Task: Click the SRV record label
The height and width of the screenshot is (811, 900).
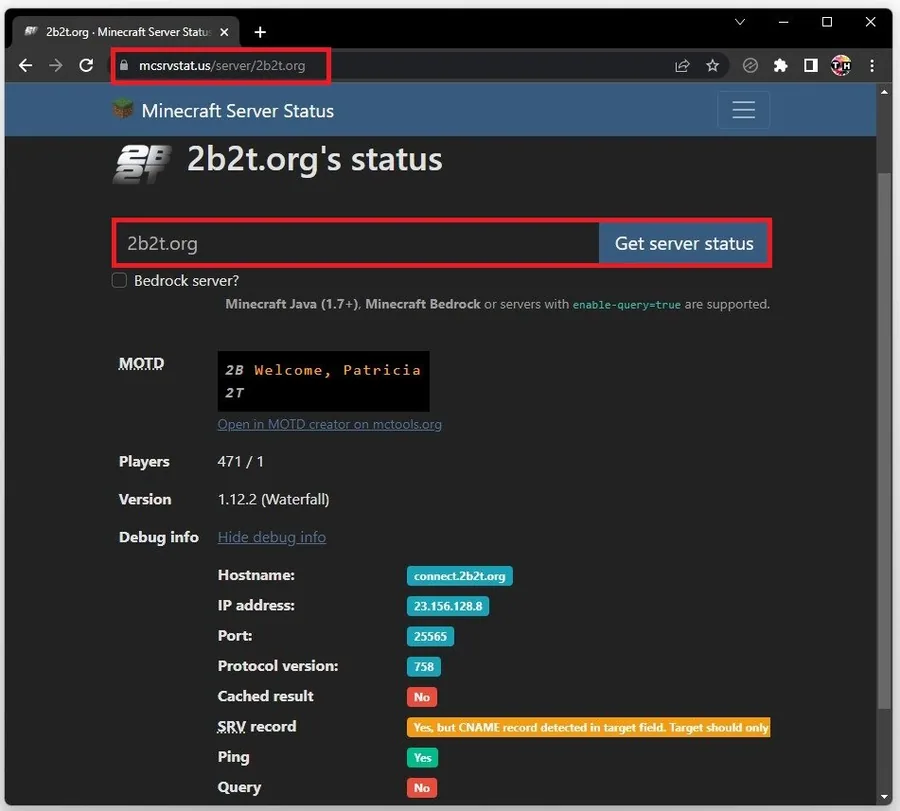Action: (257, 727)
